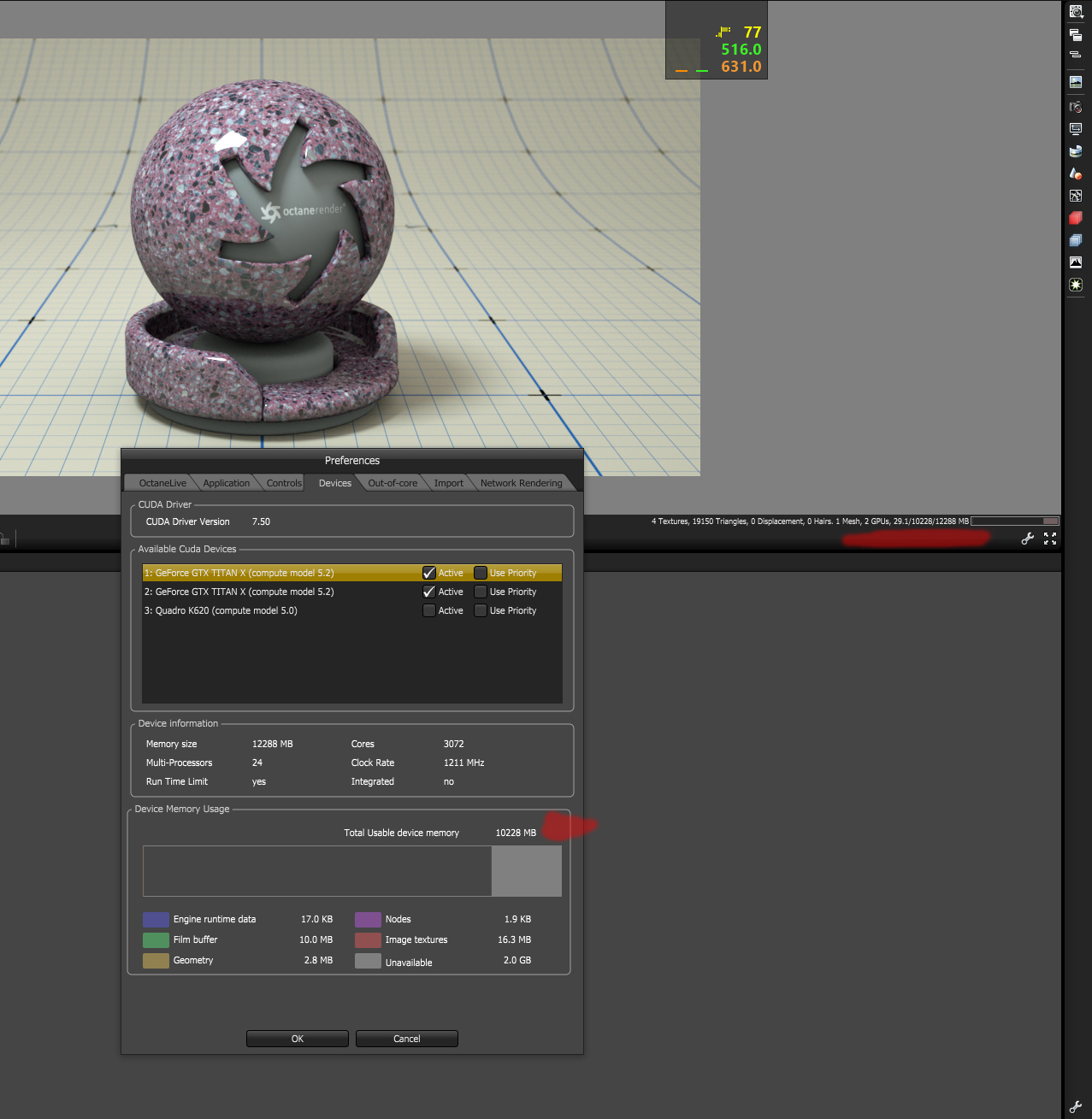Open the panoramic environment icon
Viewport: 1092px width, 1119px height.
1076,151
